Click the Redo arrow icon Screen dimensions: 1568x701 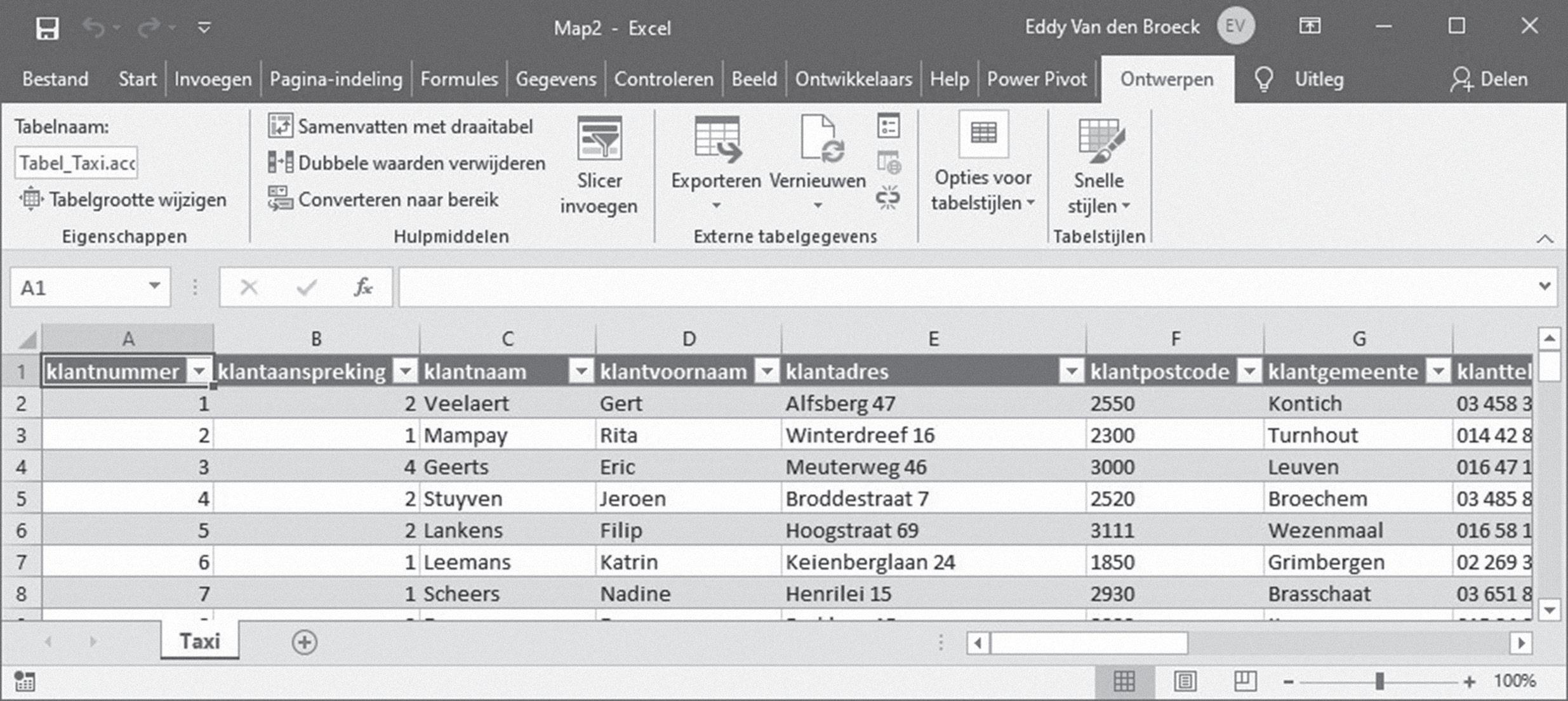(149, 28)
